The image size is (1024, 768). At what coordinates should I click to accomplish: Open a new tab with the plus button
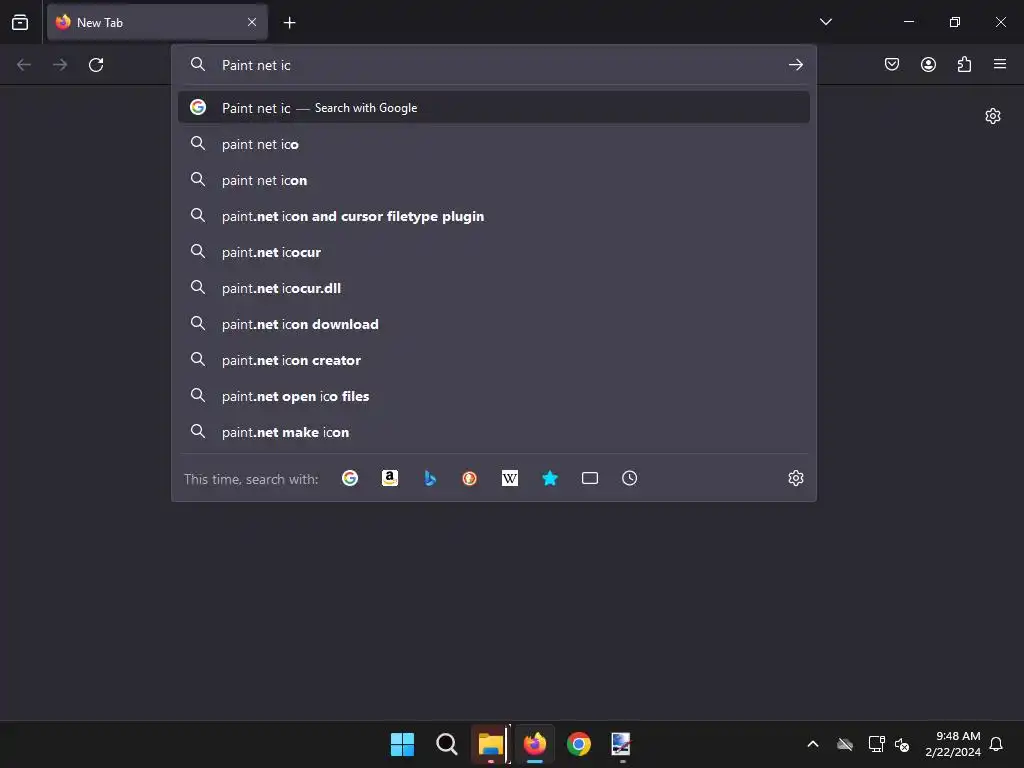pyautogui.click(x=289, y=23)
